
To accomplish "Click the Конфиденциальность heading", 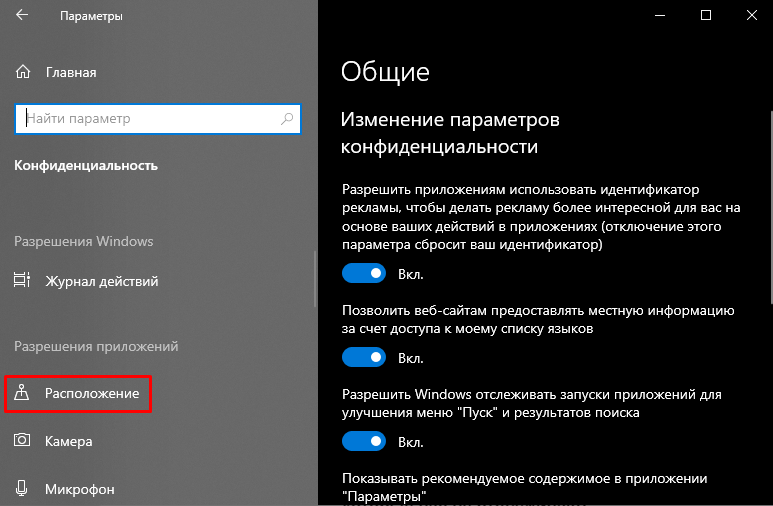I will 86,165.
